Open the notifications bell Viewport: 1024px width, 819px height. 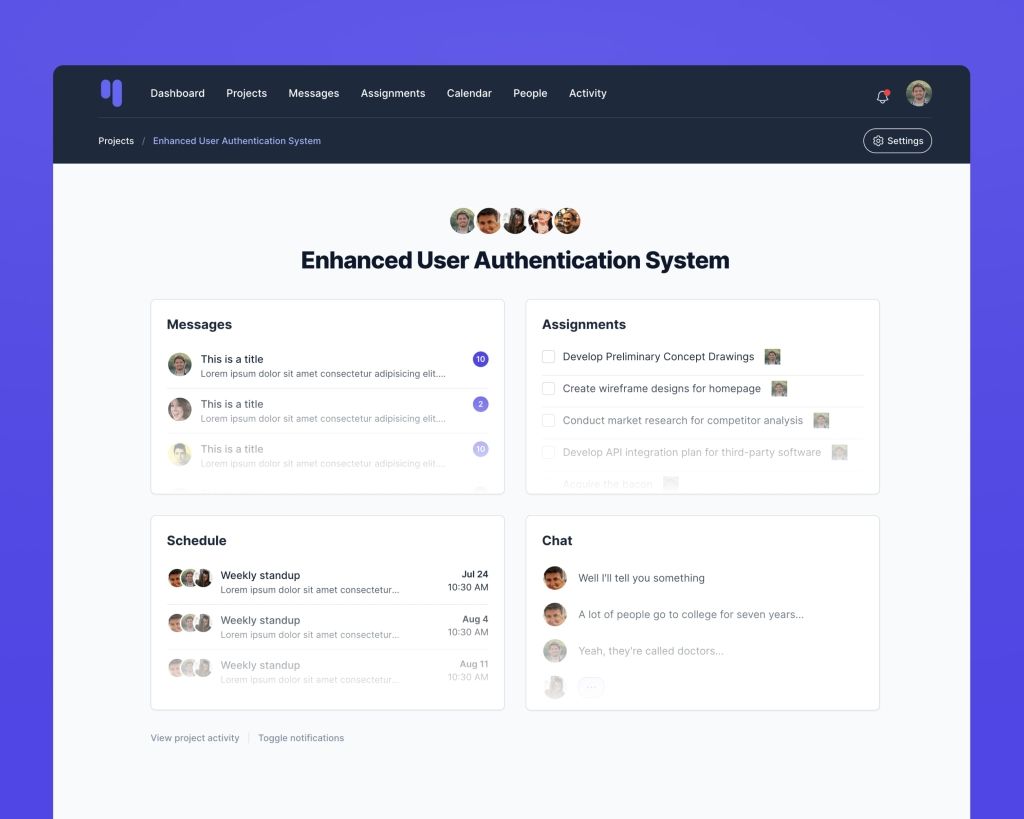[x=882, y=96]
